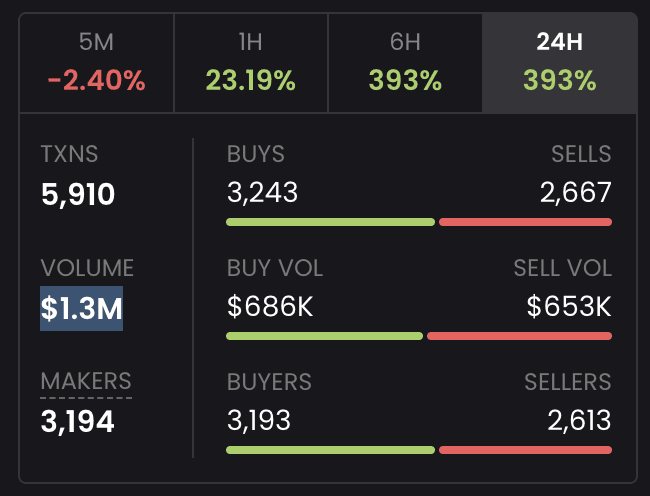Click the green buy volume bar

325,336
